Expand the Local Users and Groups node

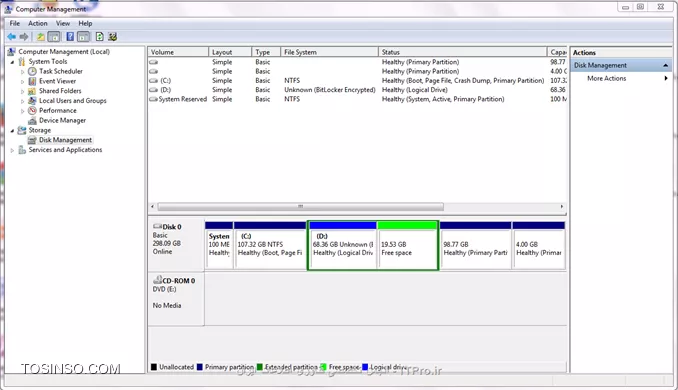(x=22, y=101)
